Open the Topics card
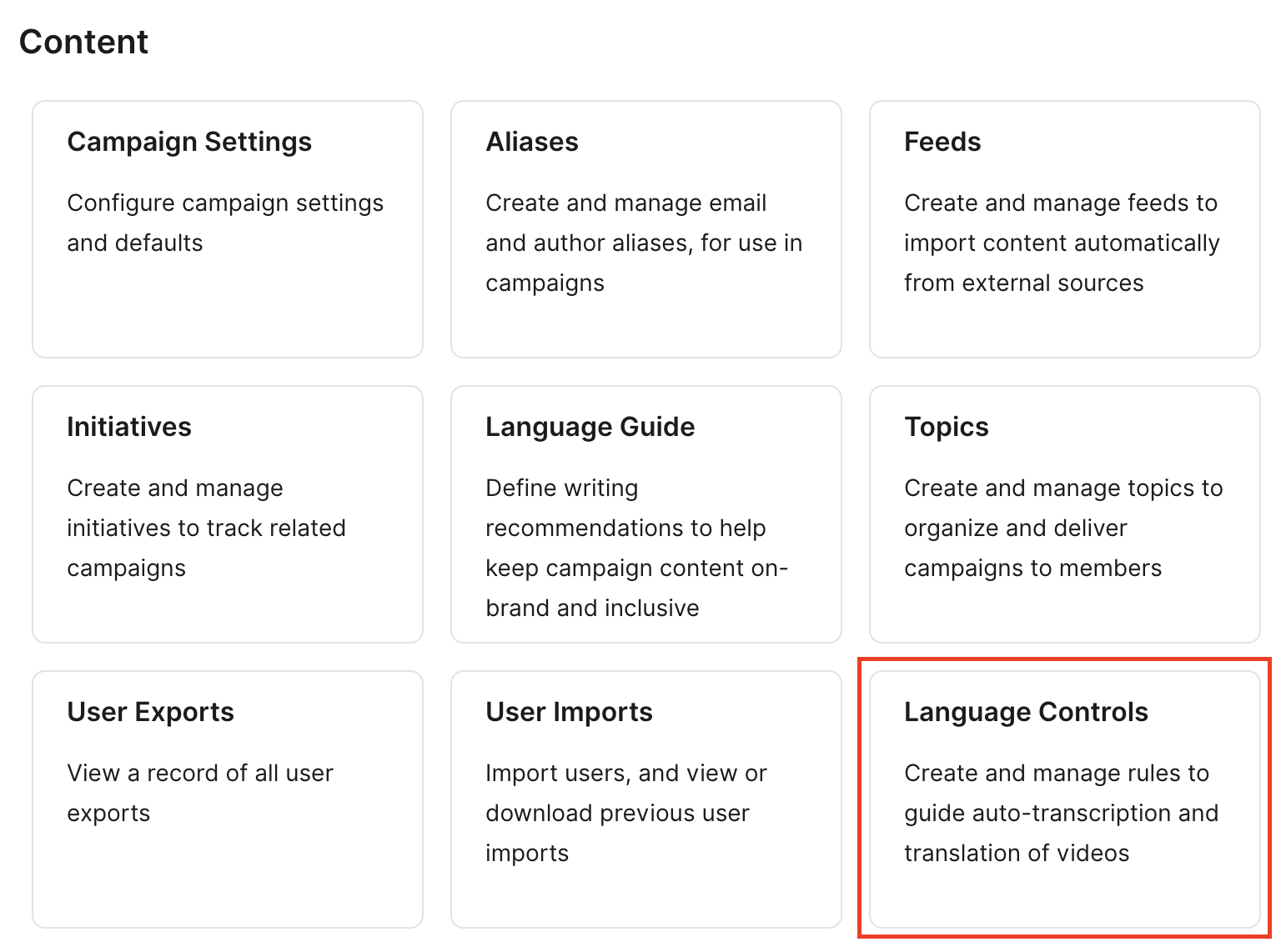1286x952 pixels. tap(1065, 514)
